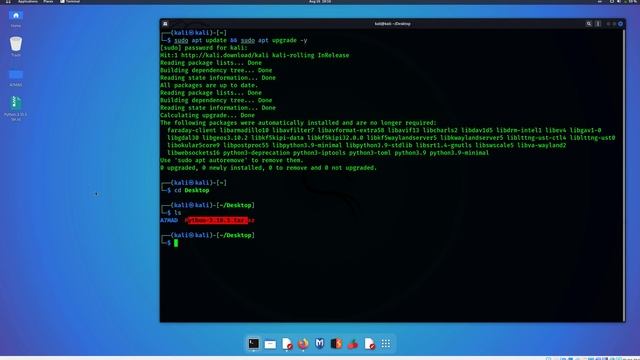
Task: Click the clock in the top panel
Action: [320, 2]
